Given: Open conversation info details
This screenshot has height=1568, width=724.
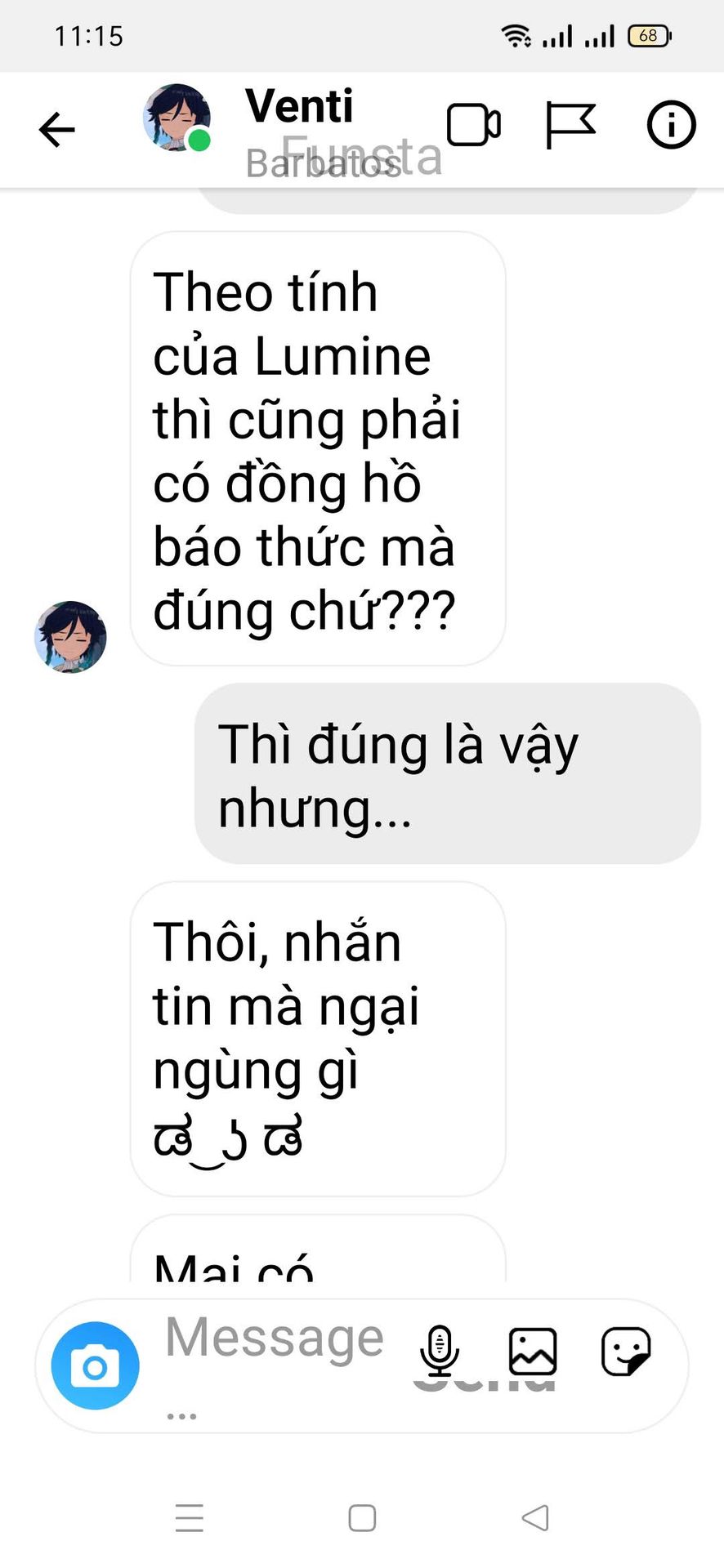Looking at the screenshot, I should tap(671, 125).
